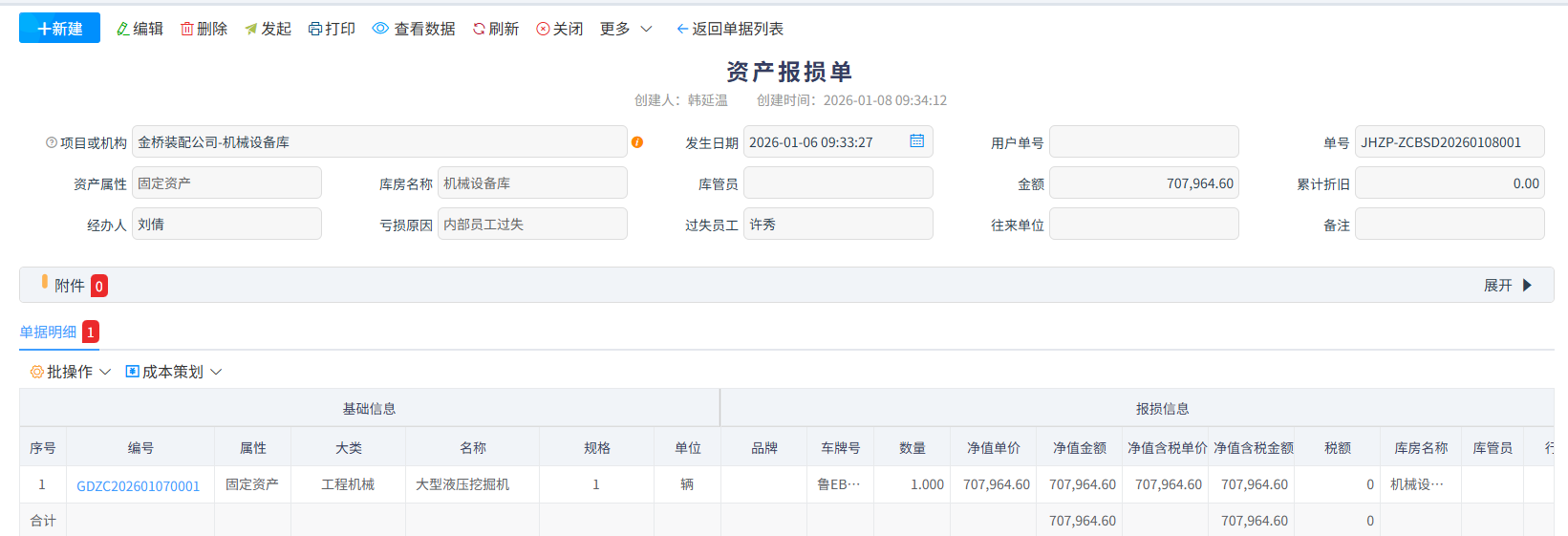Viewport: 1568px width, 536px height.
Task: Click the 编辑 edit pencil icon
Action: (x=123, y=30)
